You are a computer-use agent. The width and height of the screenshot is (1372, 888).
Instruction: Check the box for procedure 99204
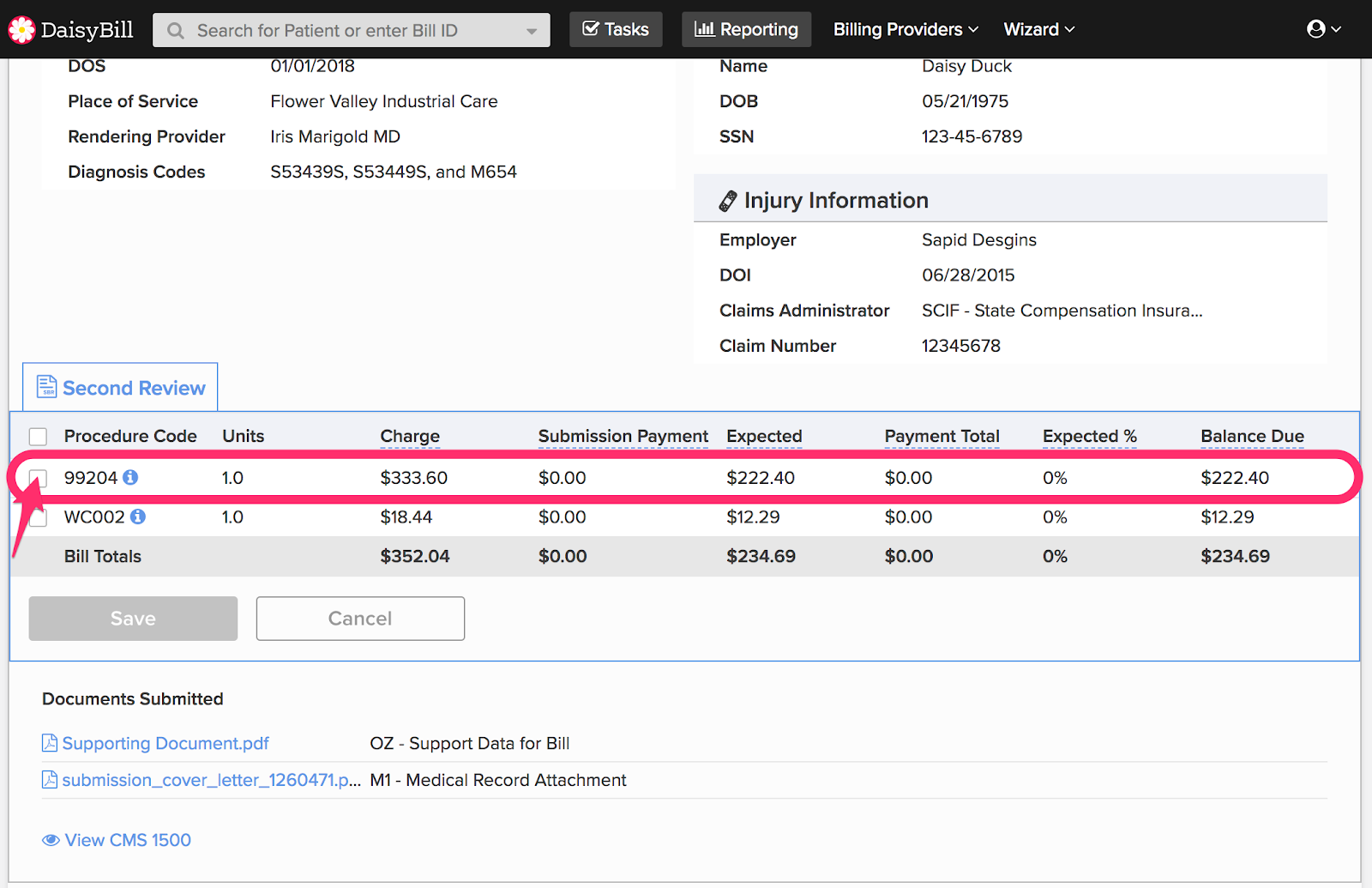tap(38, 478)
